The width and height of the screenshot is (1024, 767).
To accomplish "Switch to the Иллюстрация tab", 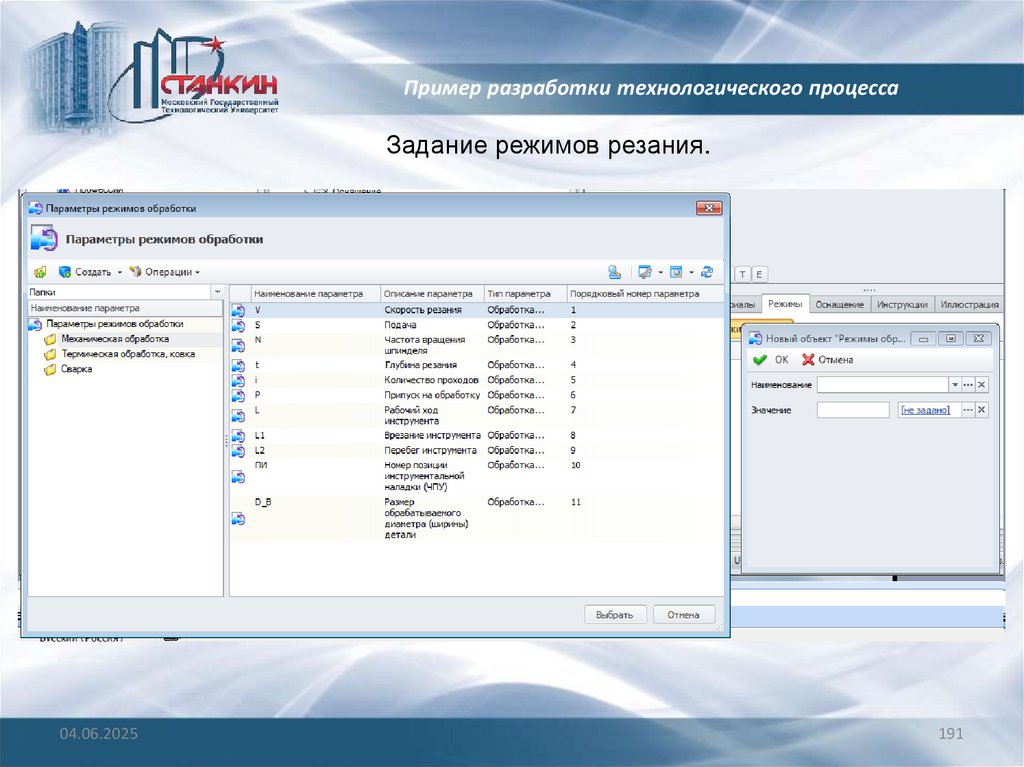I will pyautogui.click(x=969, y=304).
